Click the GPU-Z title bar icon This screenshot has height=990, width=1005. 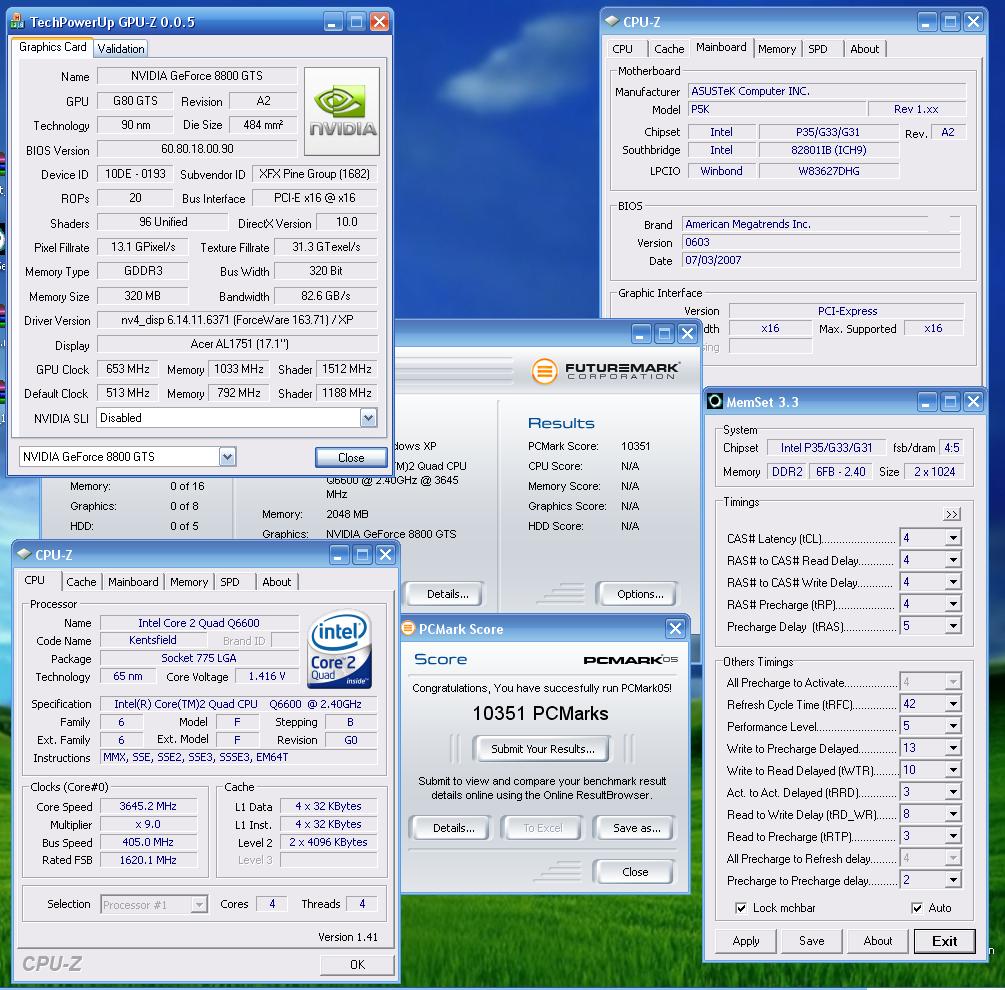point(17,22)
